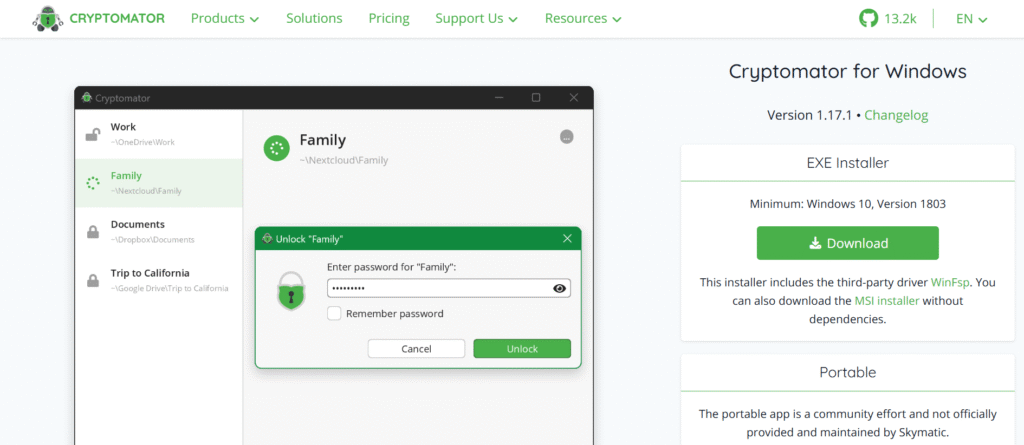
Task: Open the Changelog link
Action: pyautogui.click(x=896, y=115)
